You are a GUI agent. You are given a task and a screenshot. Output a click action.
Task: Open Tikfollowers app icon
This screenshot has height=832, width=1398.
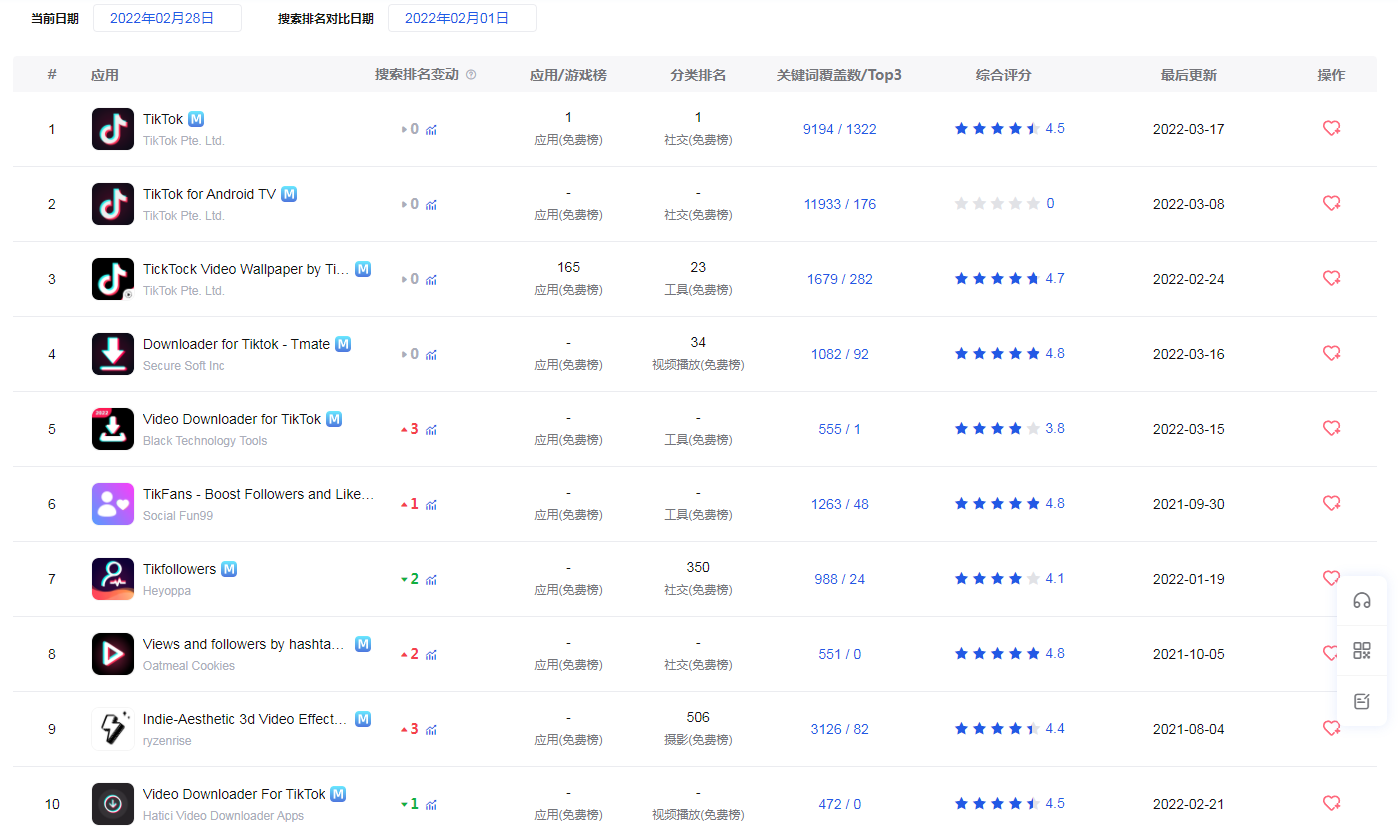click(113, 579)
